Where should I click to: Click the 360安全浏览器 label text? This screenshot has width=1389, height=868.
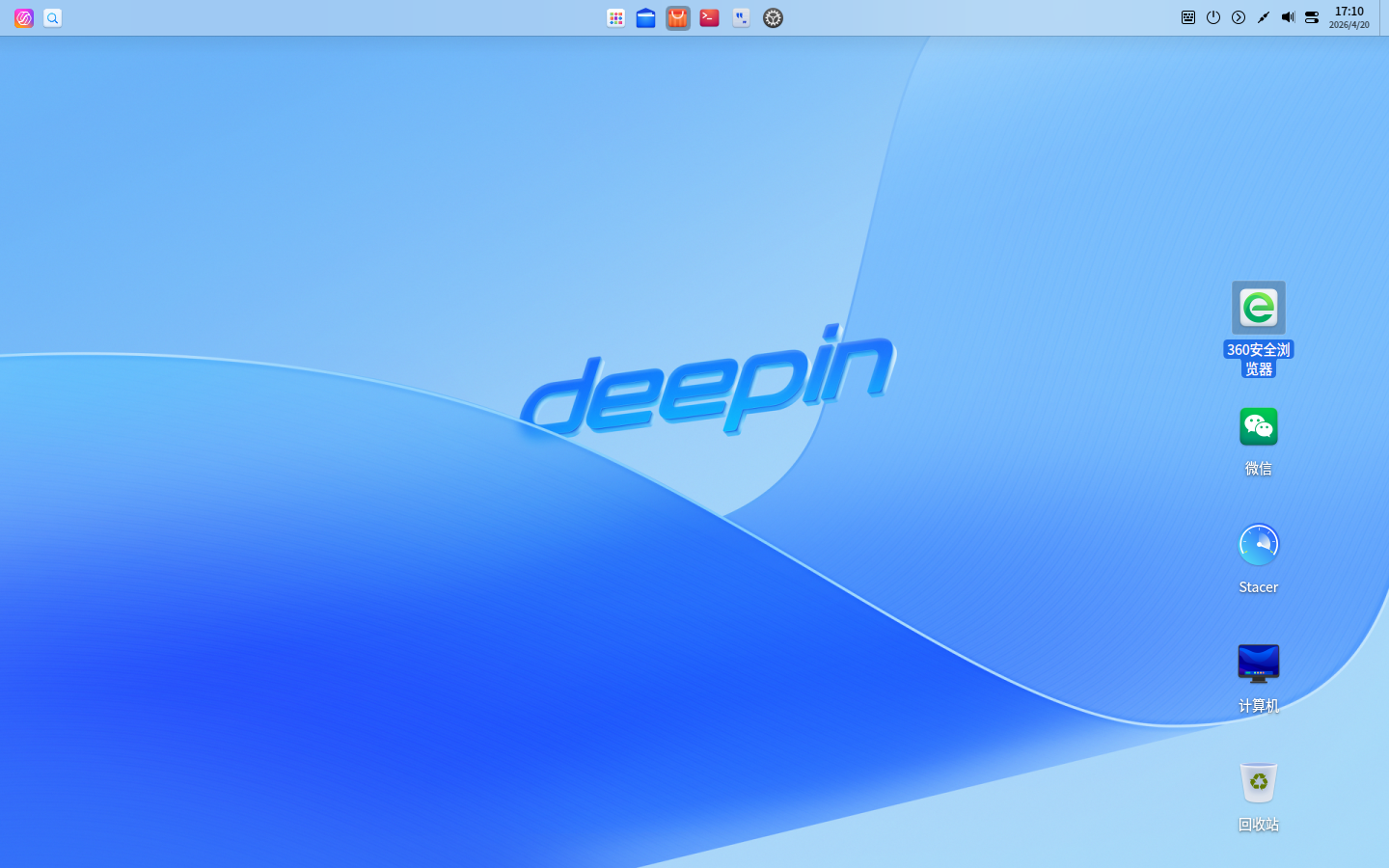1259,359
